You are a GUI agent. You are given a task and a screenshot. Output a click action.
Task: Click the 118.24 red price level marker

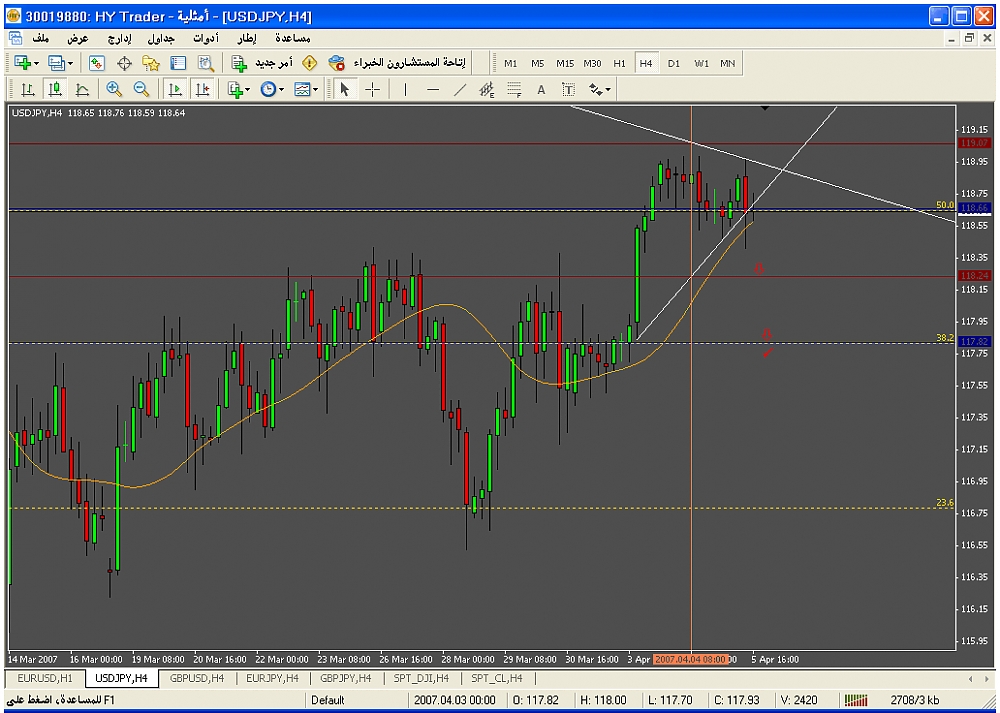974,275
